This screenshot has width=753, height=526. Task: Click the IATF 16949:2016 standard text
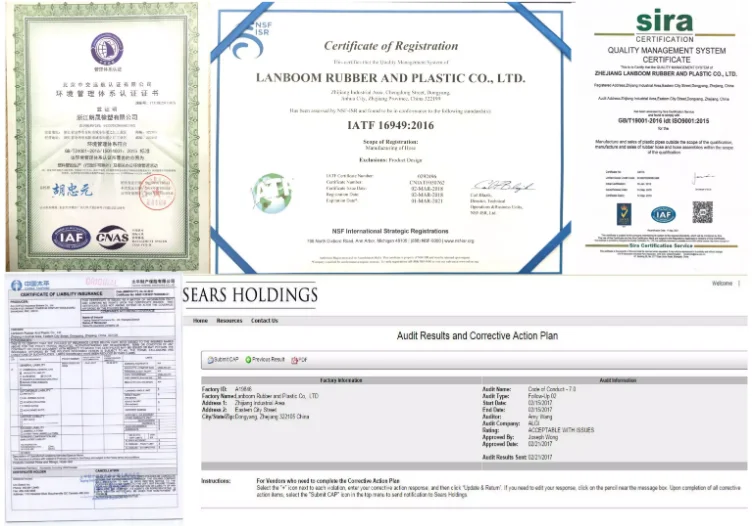point(390,125)
